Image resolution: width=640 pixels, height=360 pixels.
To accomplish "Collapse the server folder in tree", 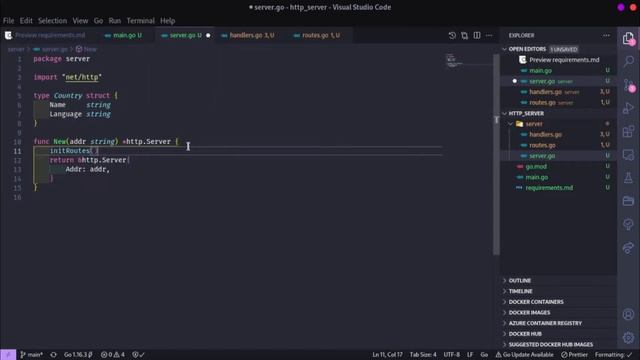I will point(533,124).
